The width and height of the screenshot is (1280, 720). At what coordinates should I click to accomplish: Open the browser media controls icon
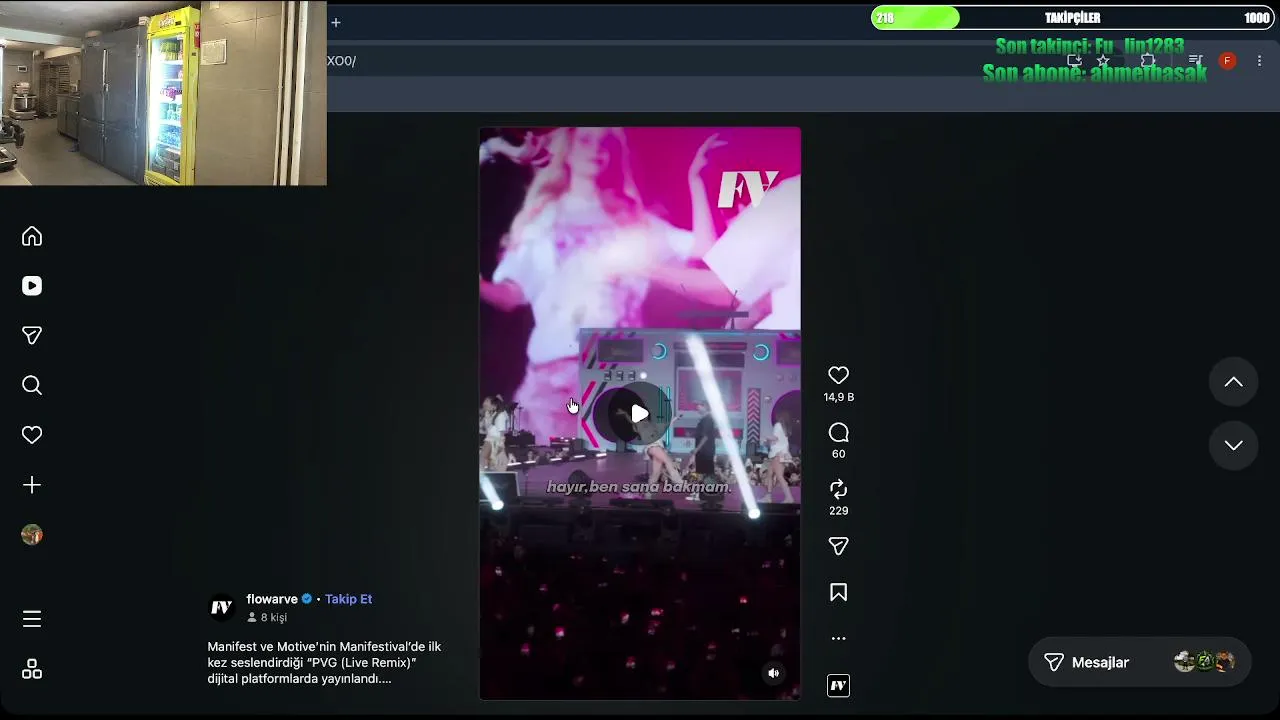(x=1195, y=61)
